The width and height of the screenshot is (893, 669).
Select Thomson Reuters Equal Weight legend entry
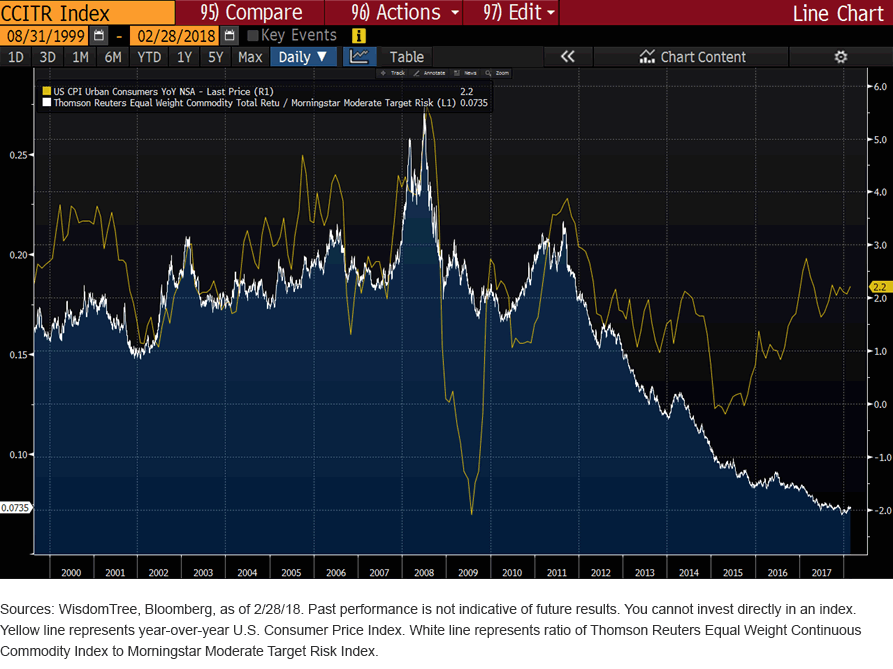255,102
